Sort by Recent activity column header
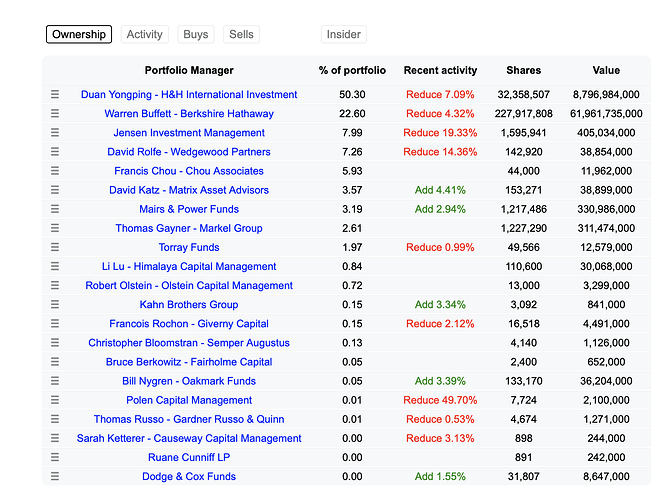This screenshot has height=500, width=665. [x=440, y=70]
